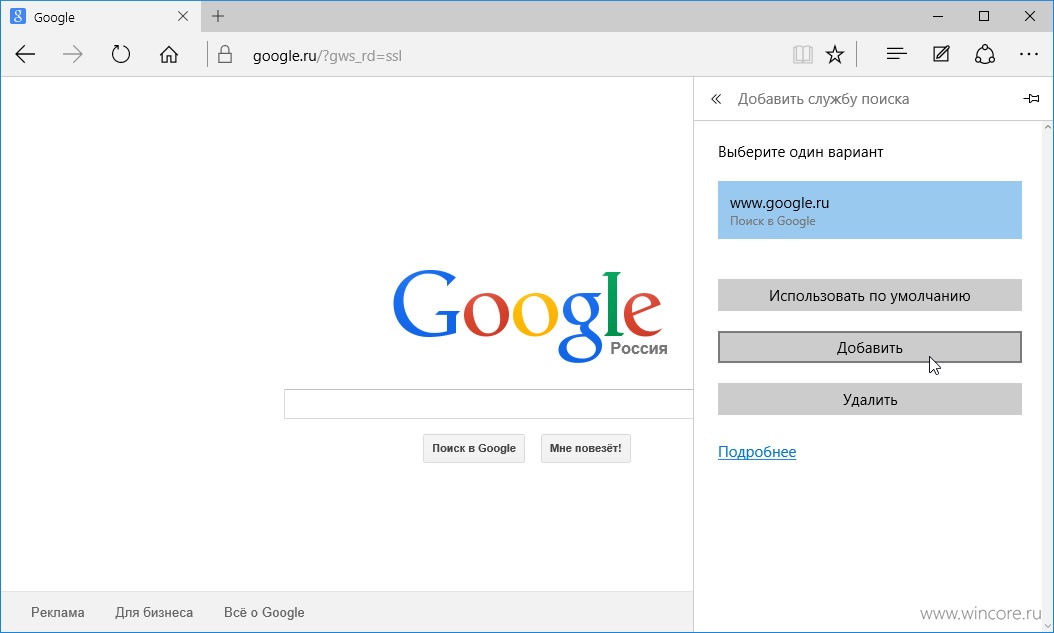The width and height of the screenshot is (1054, 633).
Task: Close the Google tab
Action: [183, 16]
